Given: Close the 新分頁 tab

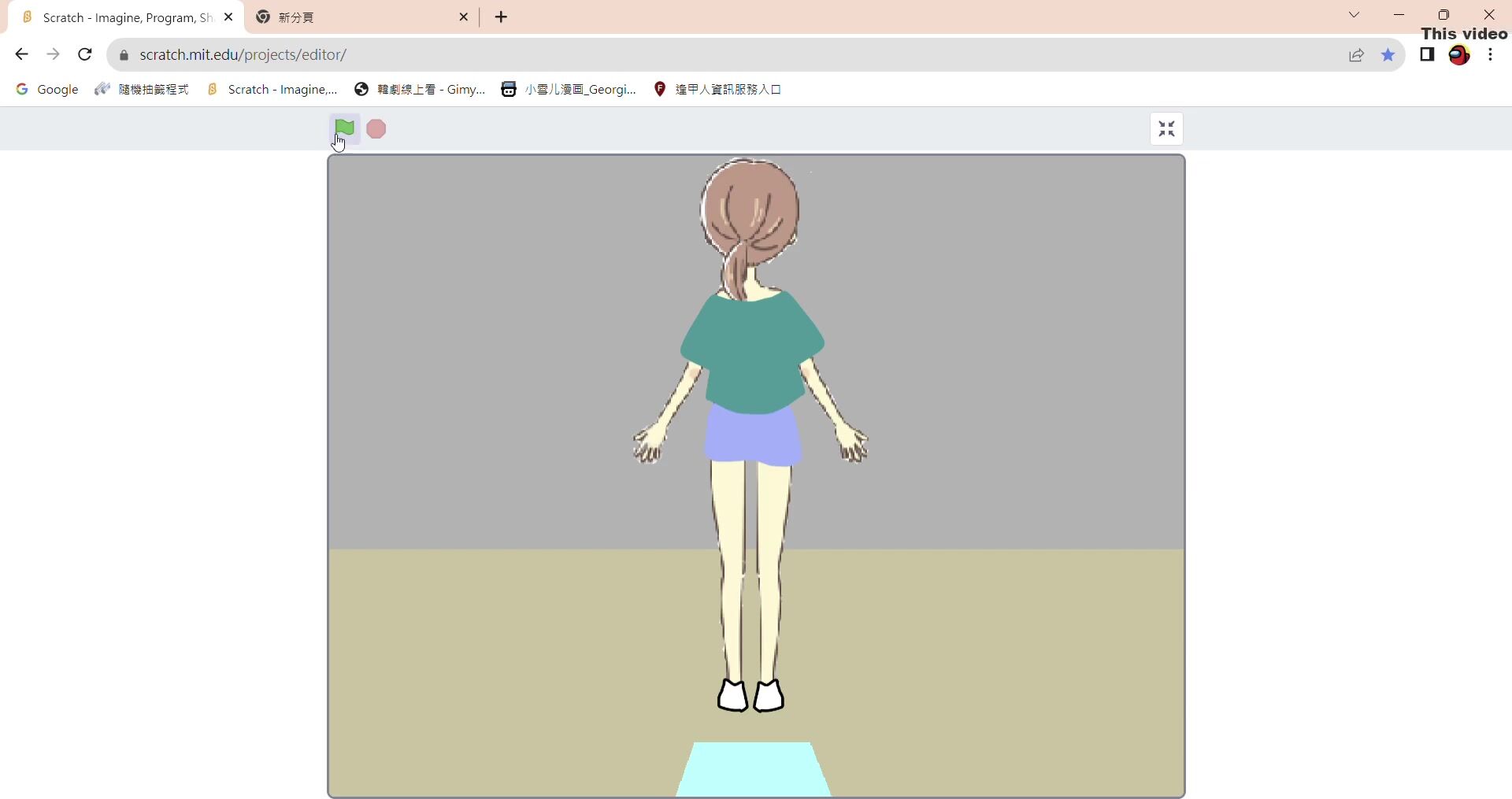Looking at the screenshot, I should pos(464,17).
